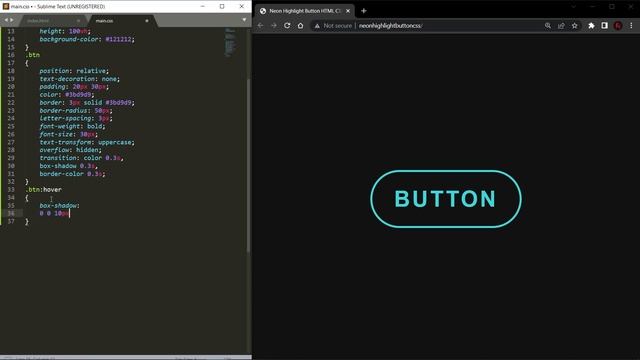Go to next tab arrow in Sublime

[12, 20]
